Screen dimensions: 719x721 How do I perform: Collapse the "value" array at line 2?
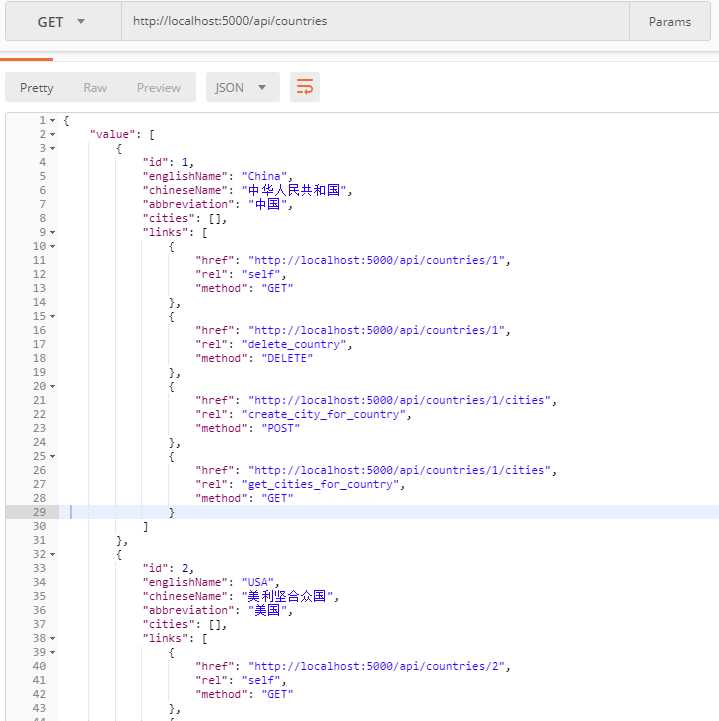coord(52,134)
